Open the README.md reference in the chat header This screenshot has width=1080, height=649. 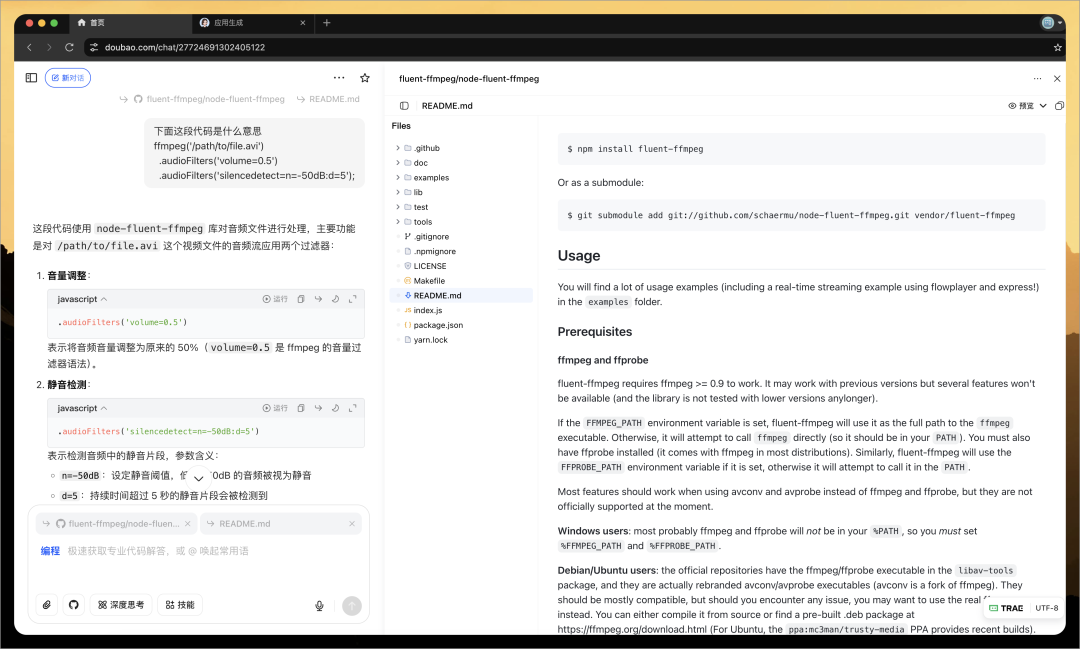[x=329, y=99]
